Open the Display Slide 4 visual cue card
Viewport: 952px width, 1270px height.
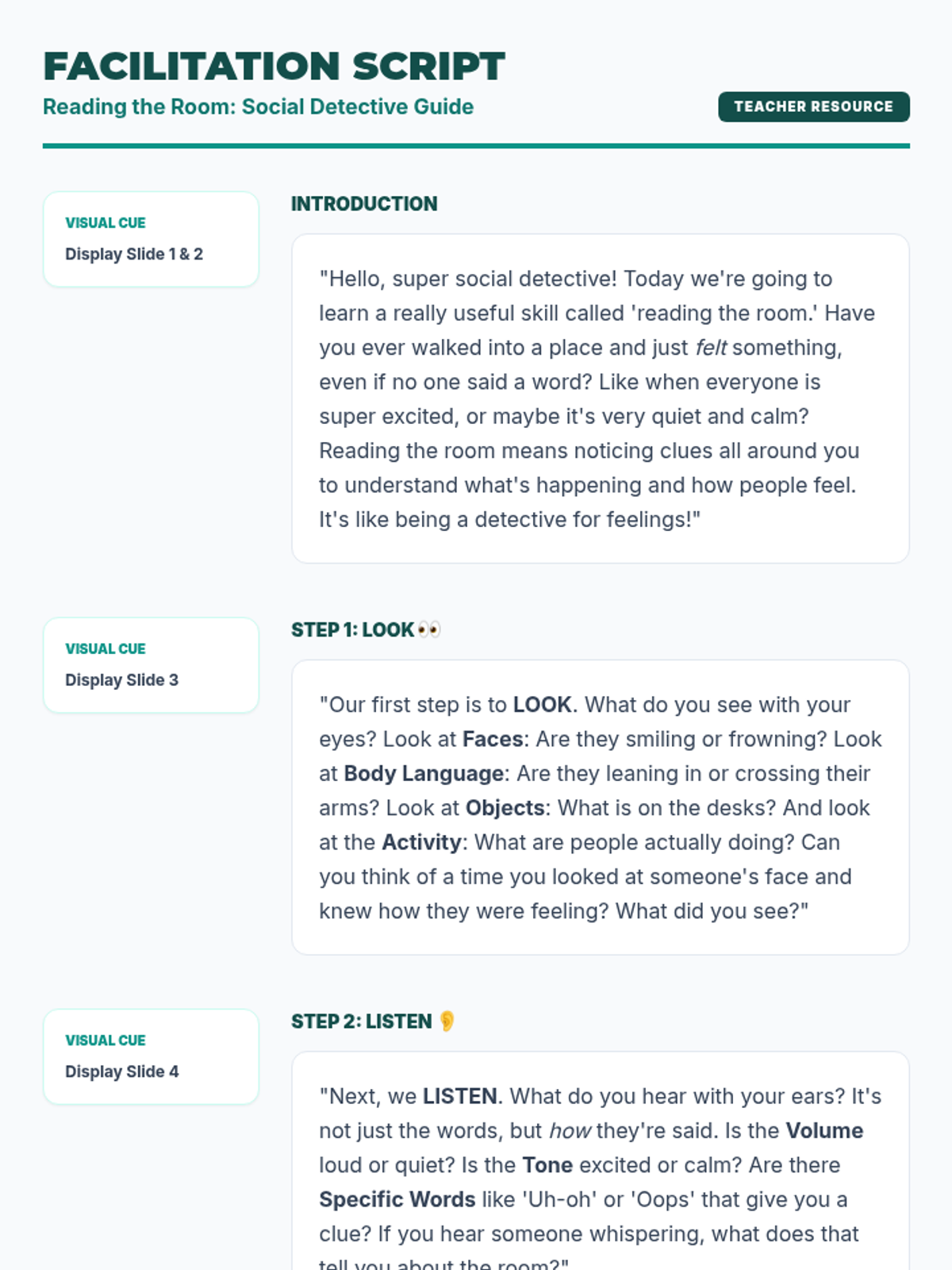(151, 1056)
